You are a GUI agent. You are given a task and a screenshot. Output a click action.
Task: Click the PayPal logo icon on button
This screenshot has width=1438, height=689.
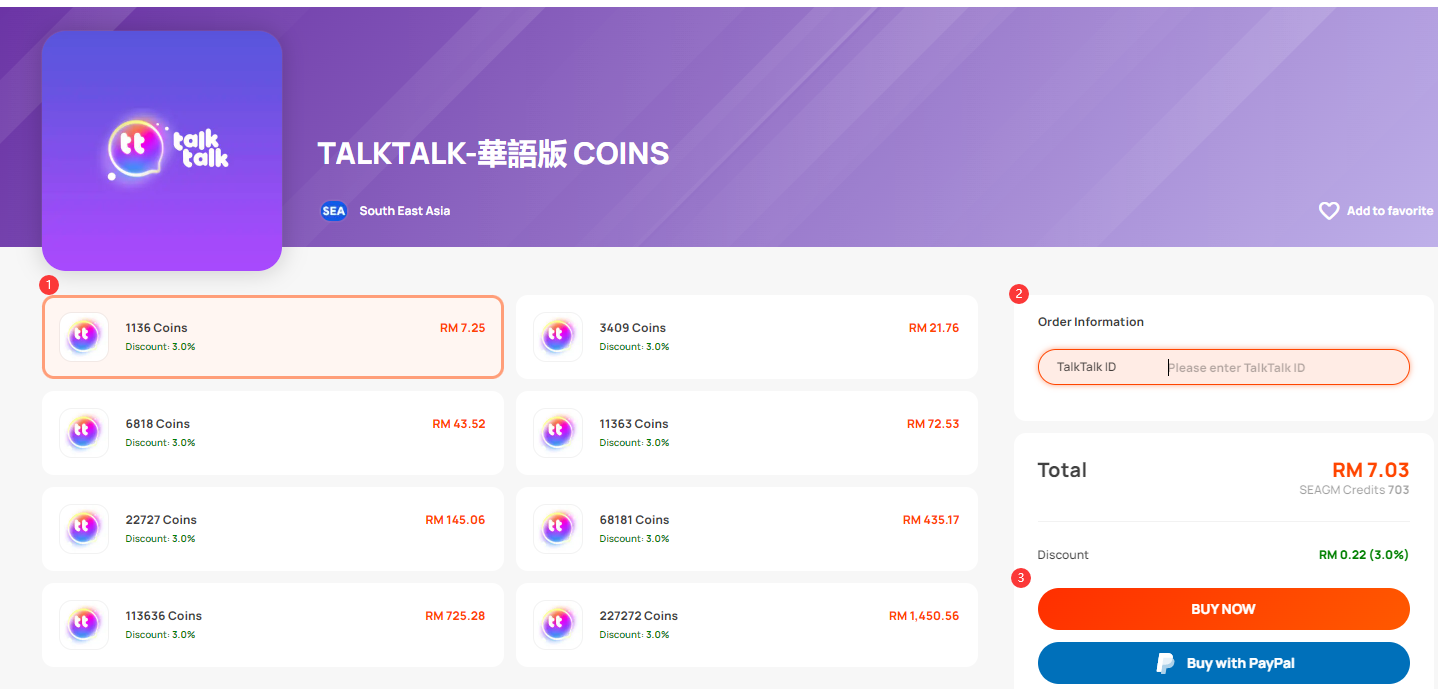click(1166, 663)
